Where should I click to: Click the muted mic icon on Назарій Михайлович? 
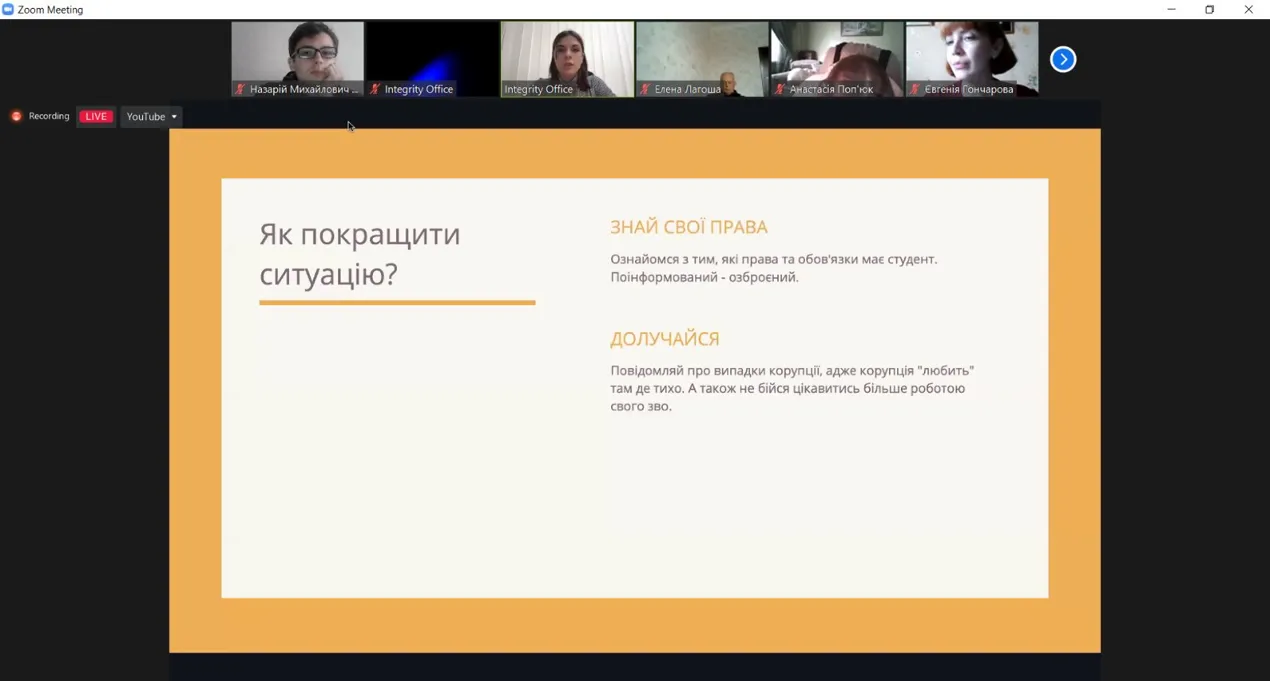tap(240, 89)
